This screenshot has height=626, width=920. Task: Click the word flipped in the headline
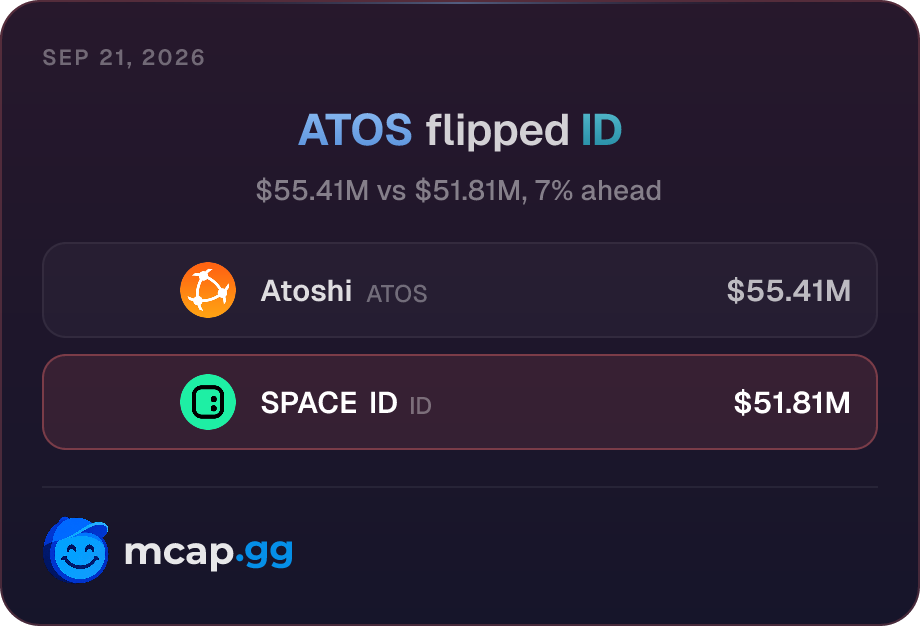497,131
